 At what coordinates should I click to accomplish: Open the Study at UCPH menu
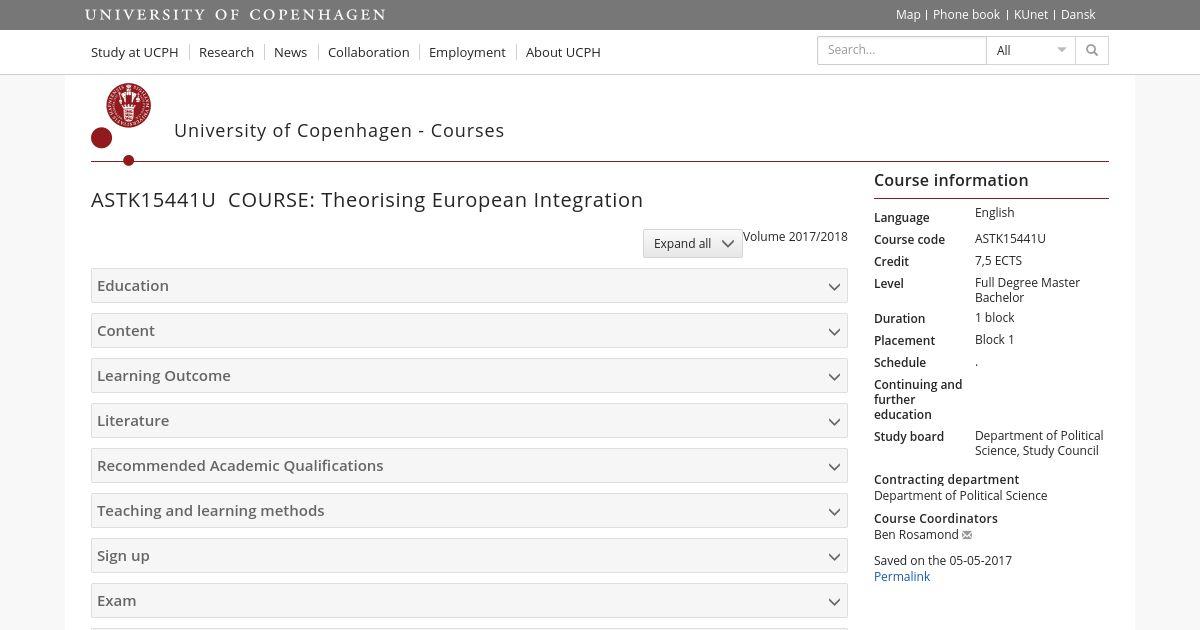134,52
